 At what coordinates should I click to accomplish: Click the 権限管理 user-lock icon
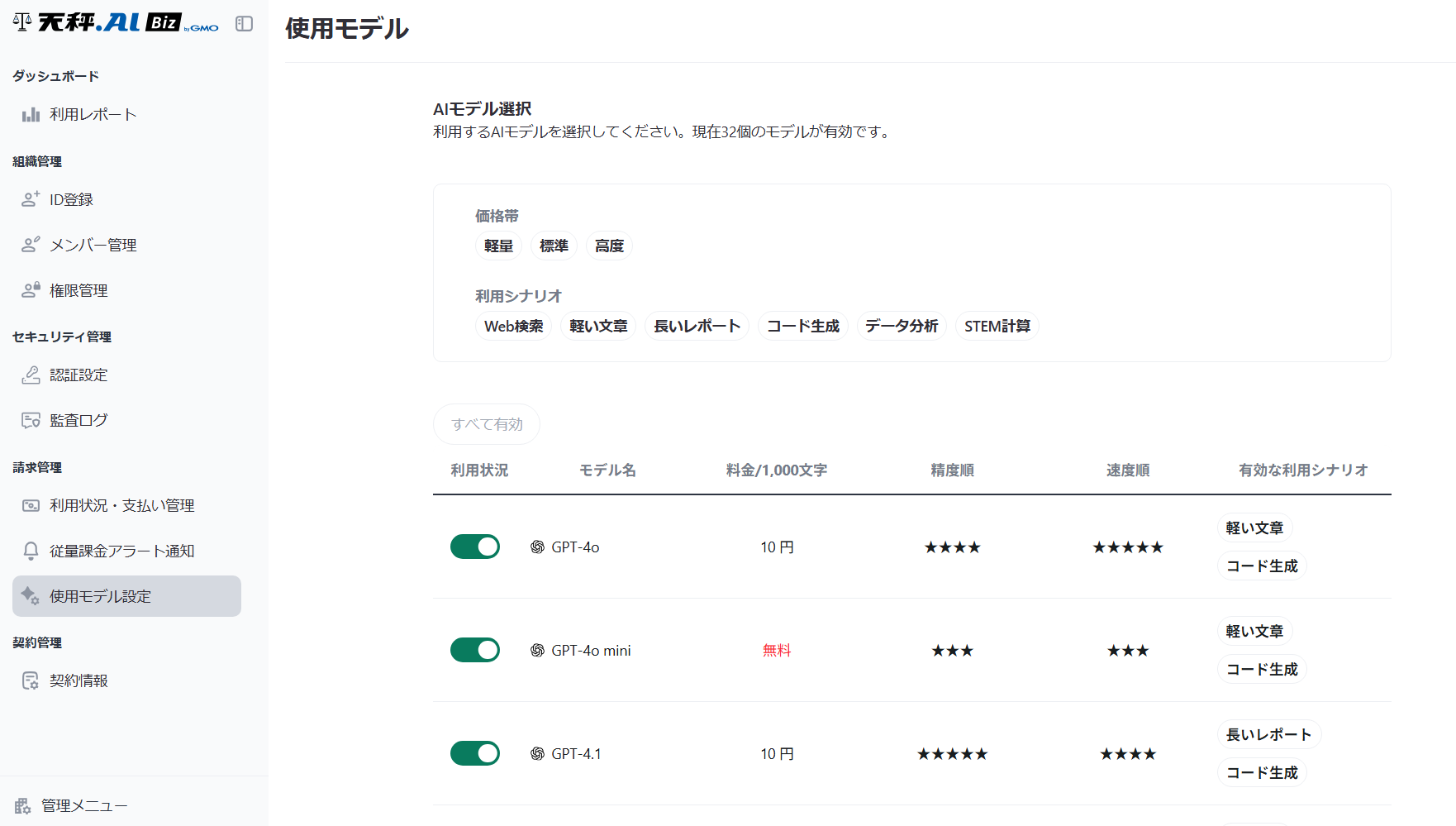(31, 290)
